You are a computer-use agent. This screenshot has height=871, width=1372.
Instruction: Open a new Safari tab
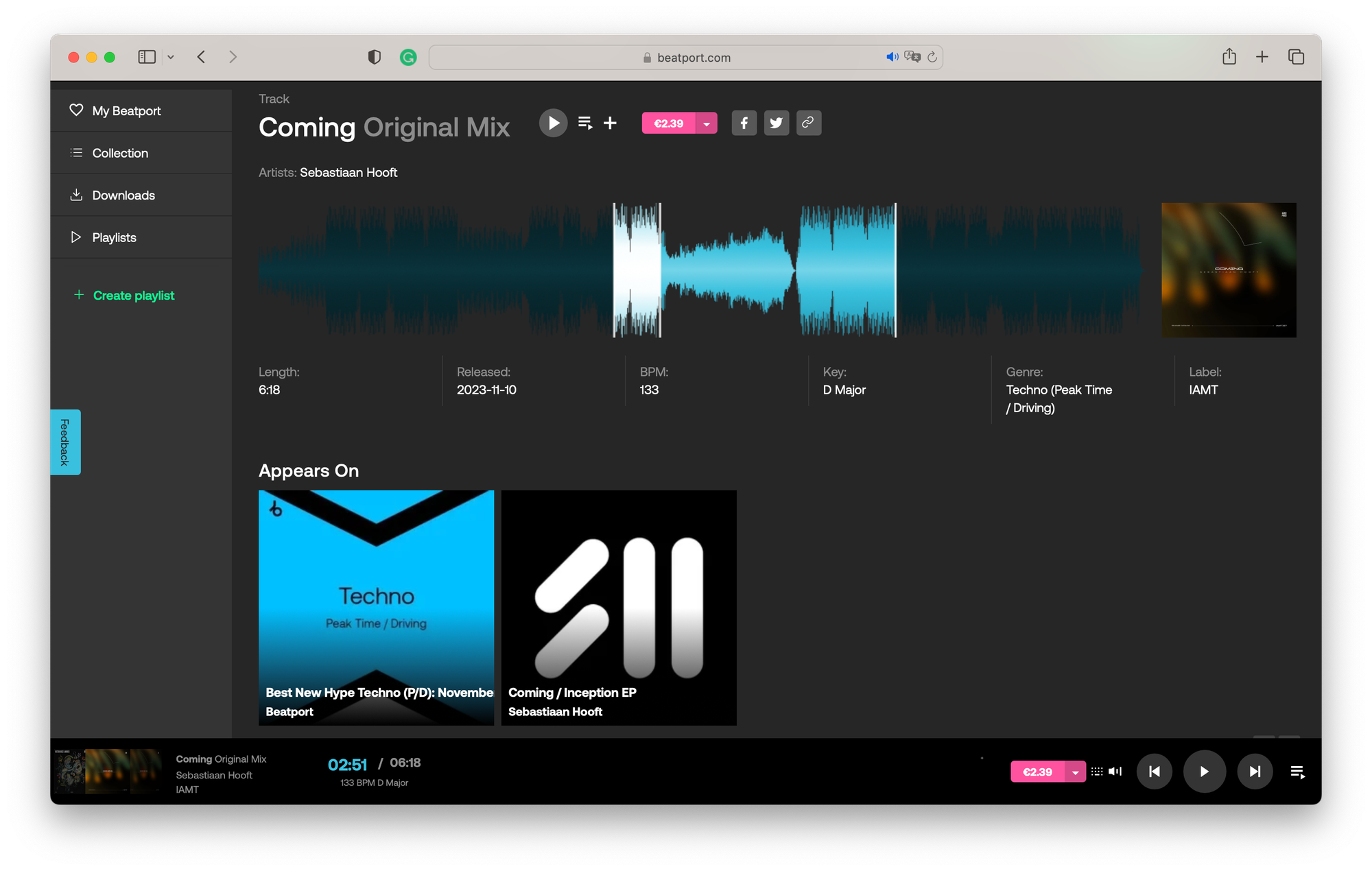click(x=1262, y=57)
